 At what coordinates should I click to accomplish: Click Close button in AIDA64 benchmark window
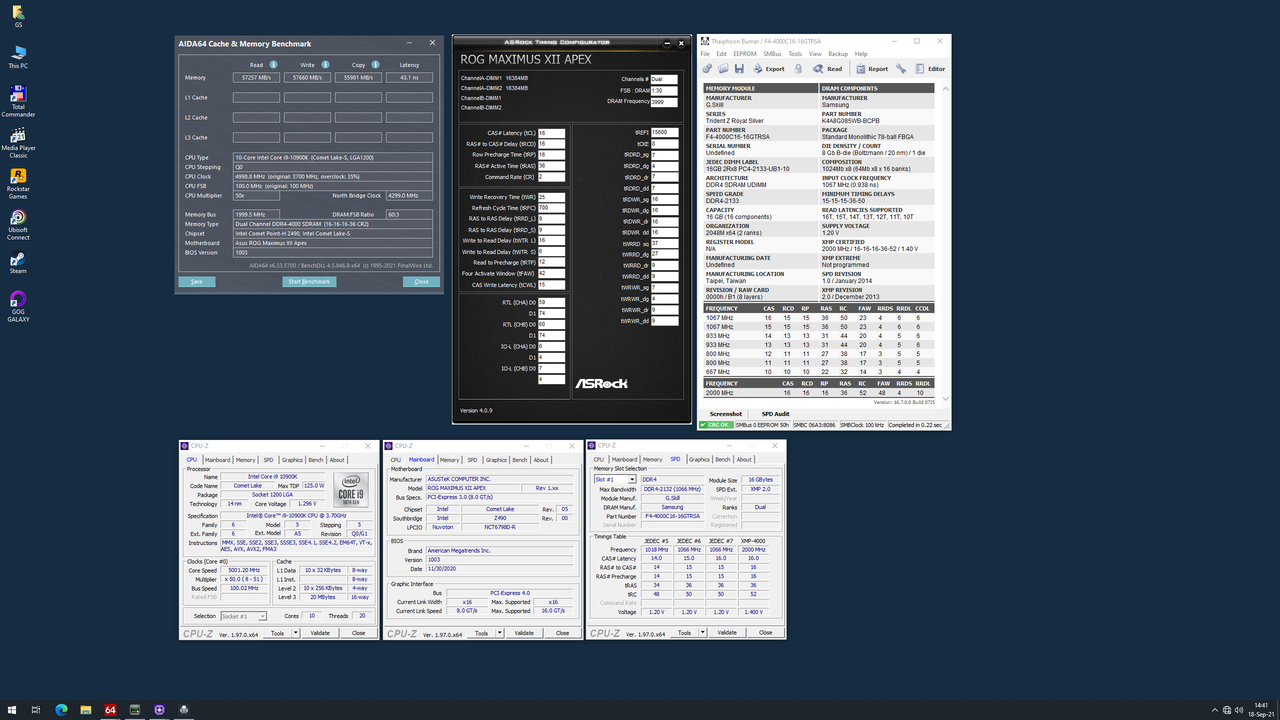421,281
